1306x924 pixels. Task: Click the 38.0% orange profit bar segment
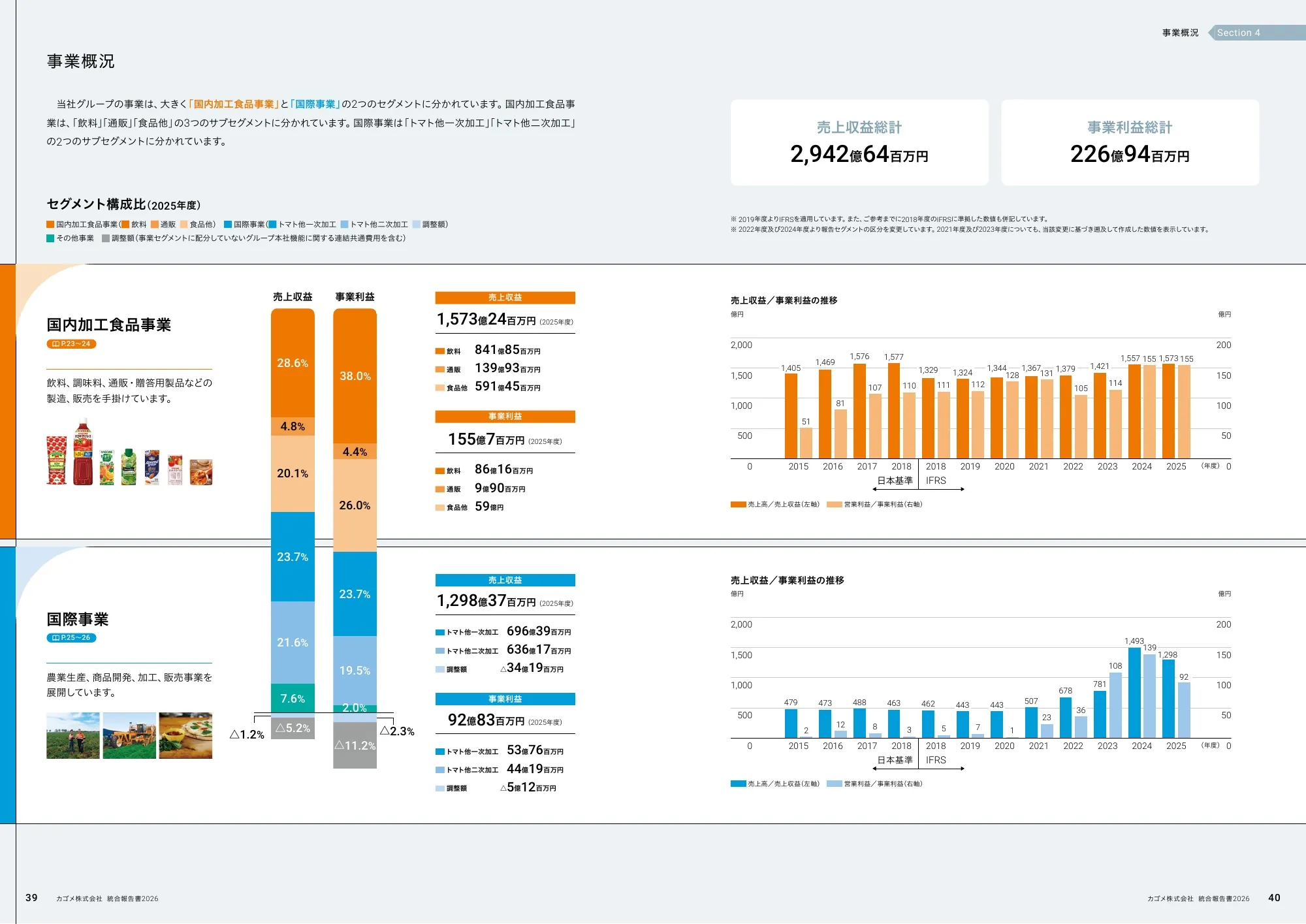(x=355, y=376)
